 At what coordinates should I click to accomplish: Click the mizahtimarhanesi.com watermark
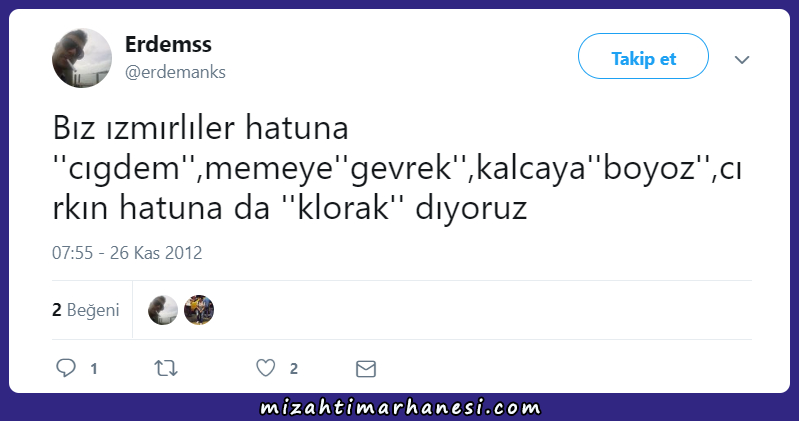[x=400, y=408]
